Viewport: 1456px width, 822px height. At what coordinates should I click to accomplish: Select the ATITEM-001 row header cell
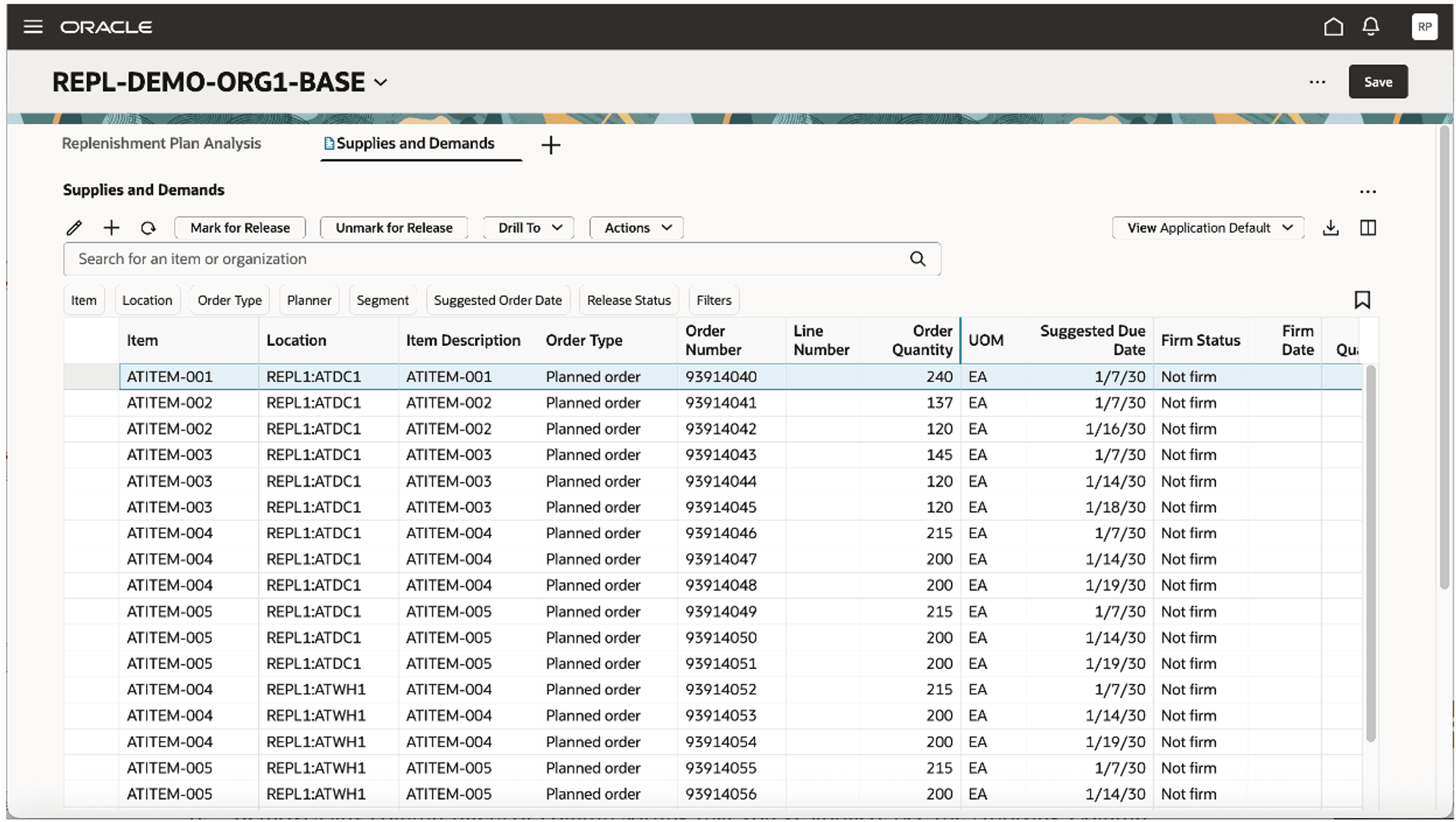tap(91, 377)
